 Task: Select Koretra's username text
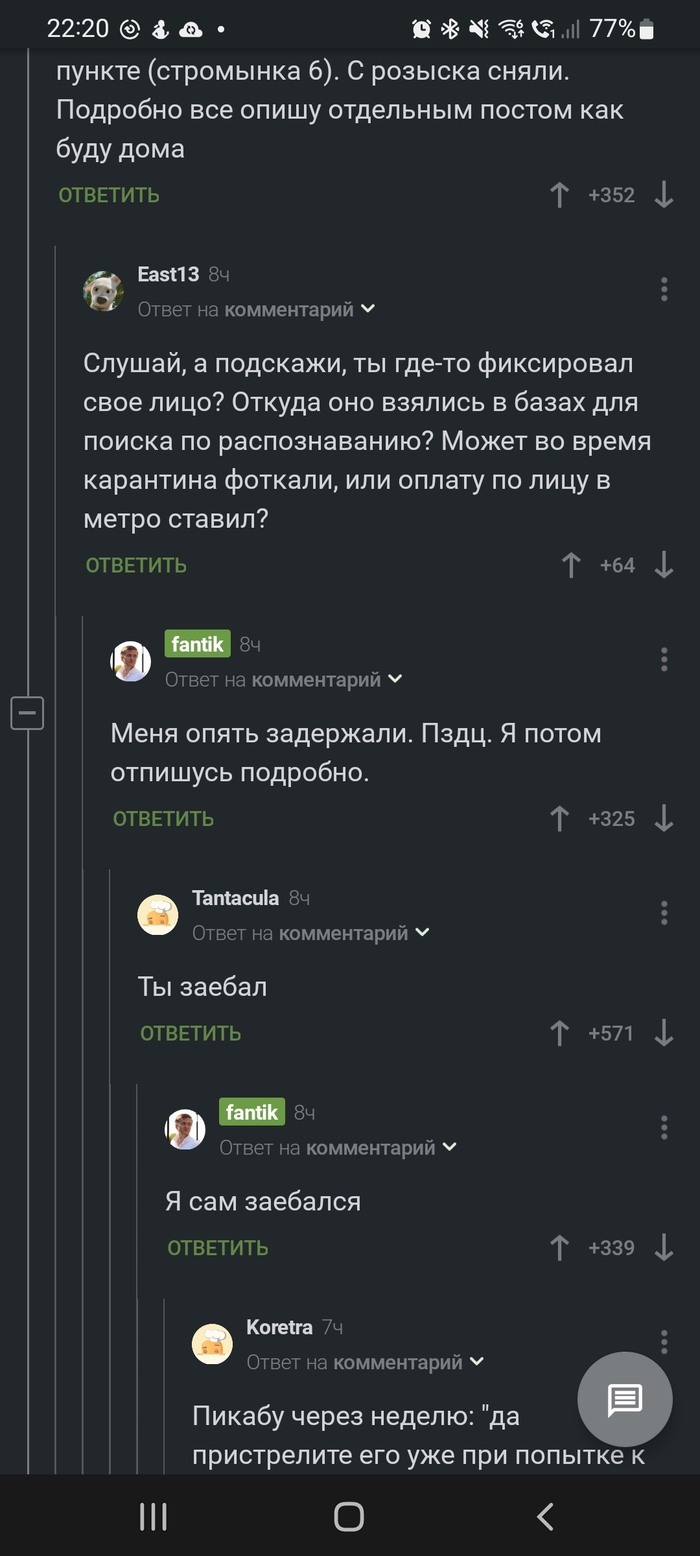pos(280,1327)
